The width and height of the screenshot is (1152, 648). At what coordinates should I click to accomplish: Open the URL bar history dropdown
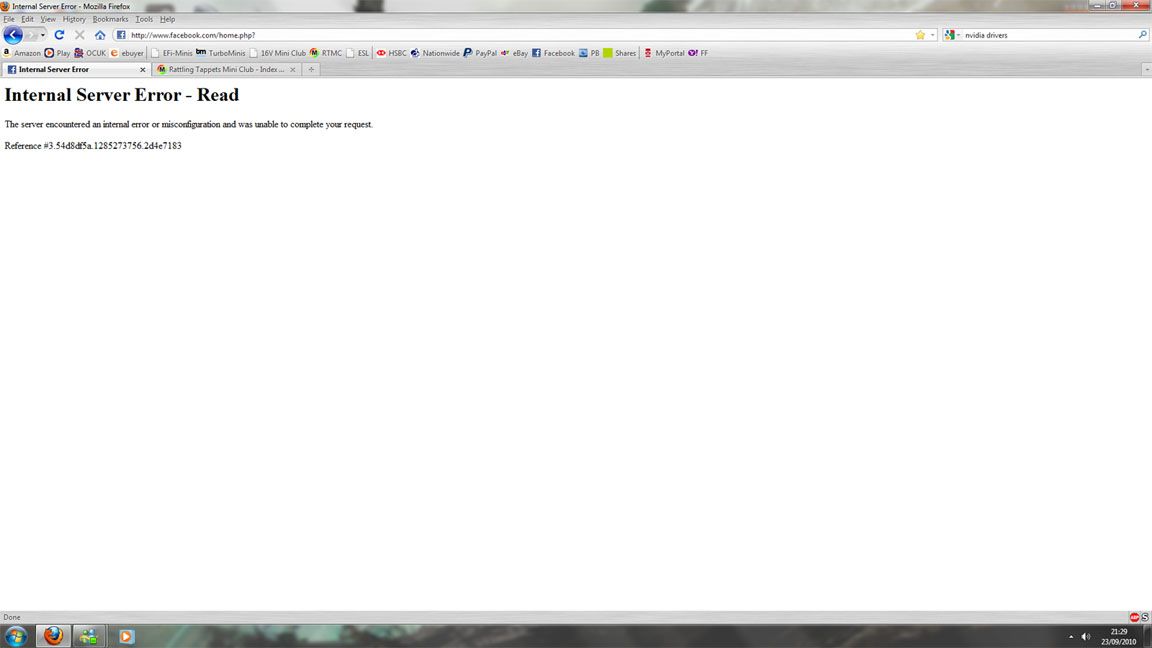click(x=933, y=35)
